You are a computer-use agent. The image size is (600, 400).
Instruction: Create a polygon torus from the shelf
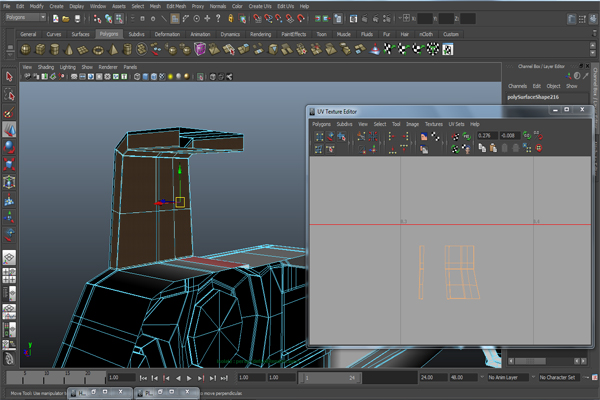[98, 49]
